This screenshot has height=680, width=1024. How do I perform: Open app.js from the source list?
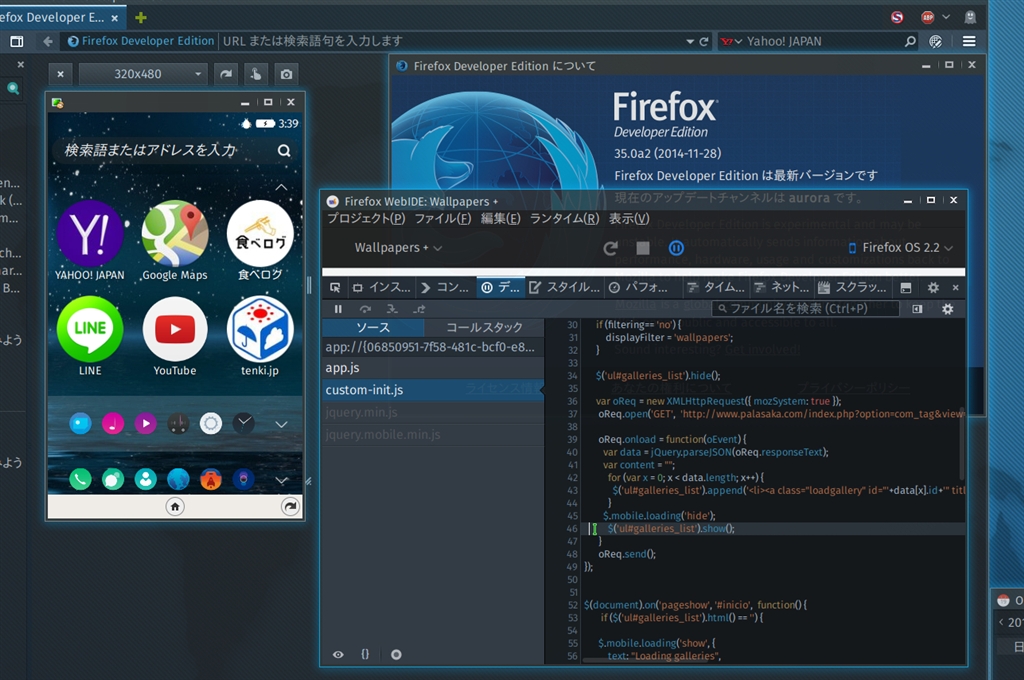tap(342, 368)
